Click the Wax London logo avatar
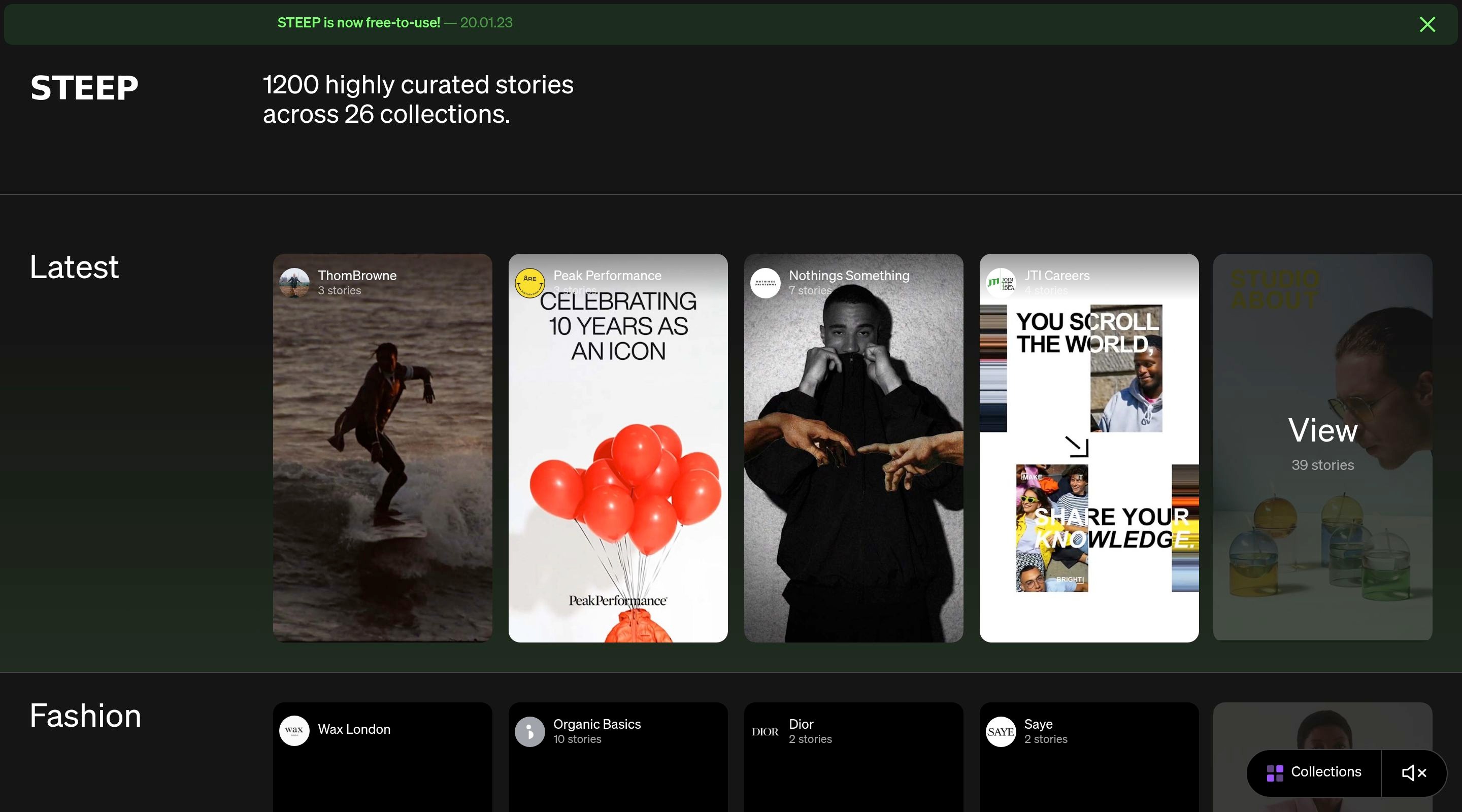Viewport: 1462px width, 812px height. coord(294,731)
